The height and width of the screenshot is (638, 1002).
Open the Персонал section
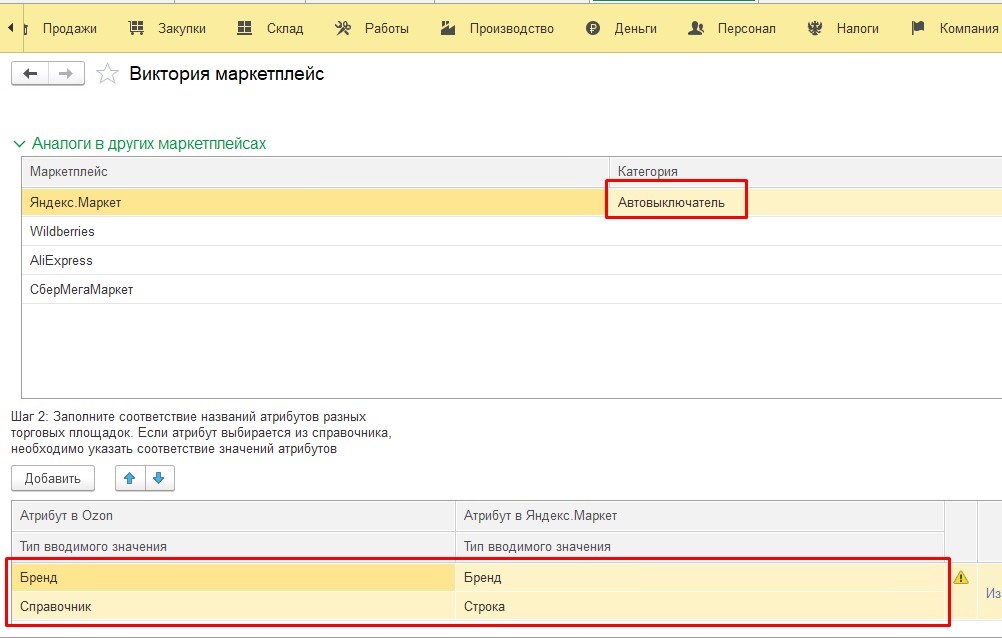[x=746, y=29]
